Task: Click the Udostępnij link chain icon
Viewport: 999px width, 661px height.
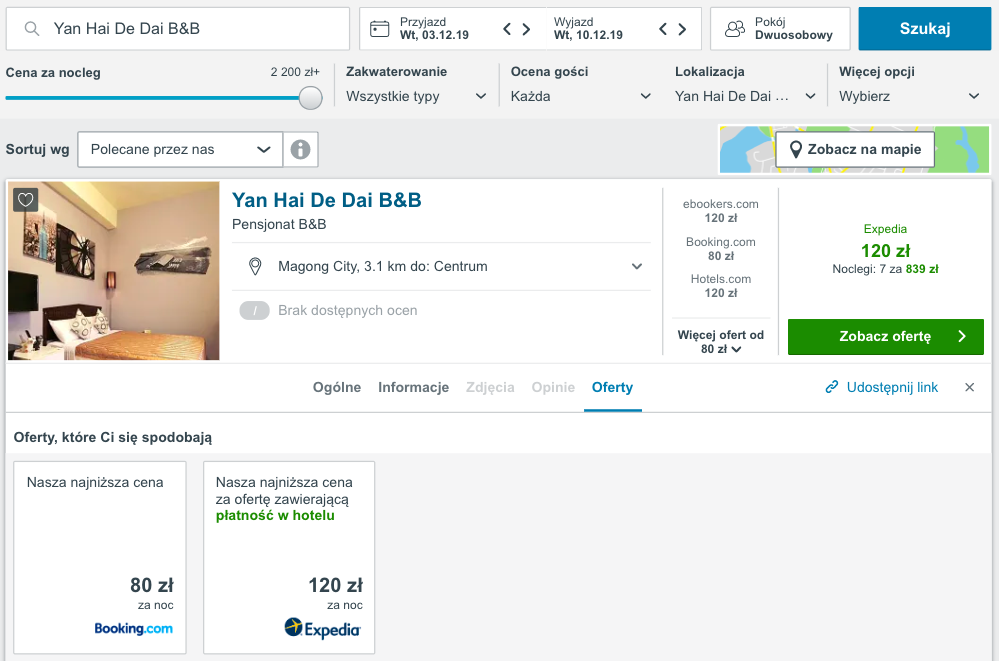Action: coord(831,387)
